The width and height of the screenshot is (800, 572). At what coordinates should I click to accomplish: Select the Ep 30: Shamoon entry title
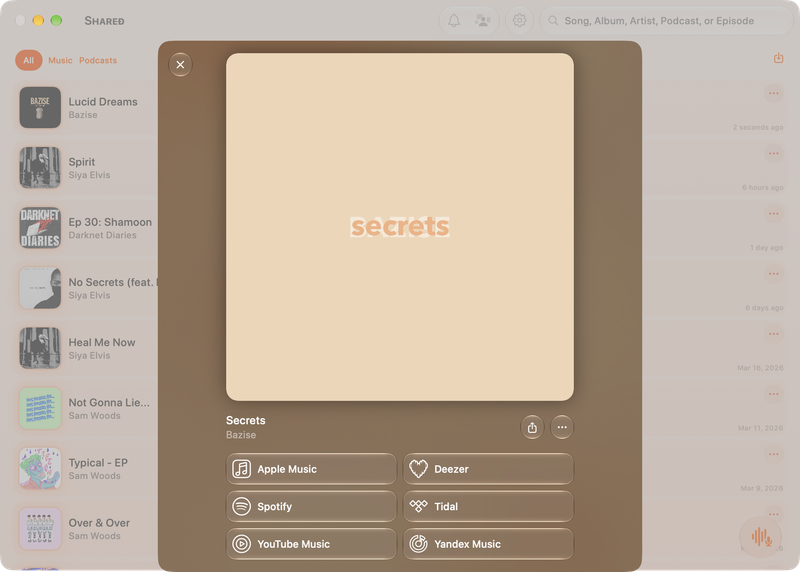tap(110, 222)
